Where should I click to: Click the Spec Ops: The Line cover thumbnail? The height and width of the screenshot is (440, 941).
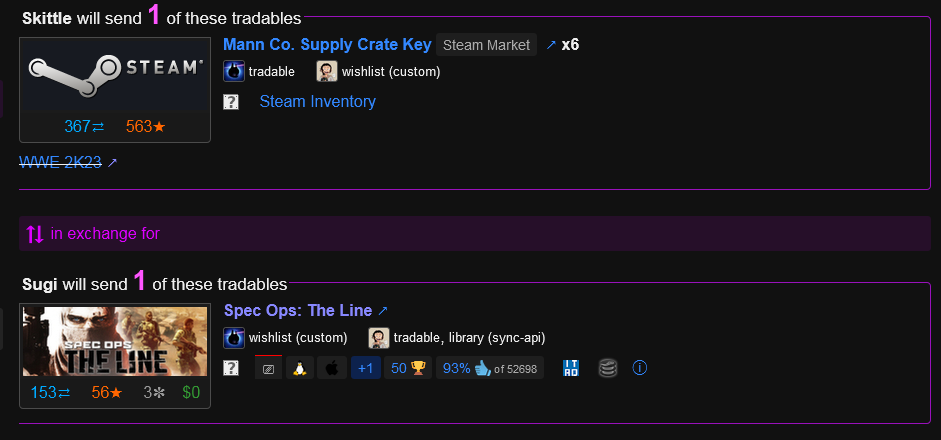tap(115, 341)
